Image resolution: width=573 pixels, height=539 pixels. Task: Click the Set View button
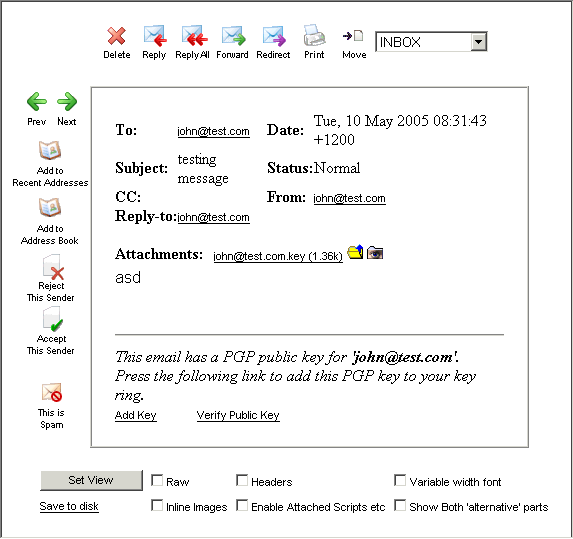(x=91, y=480)
